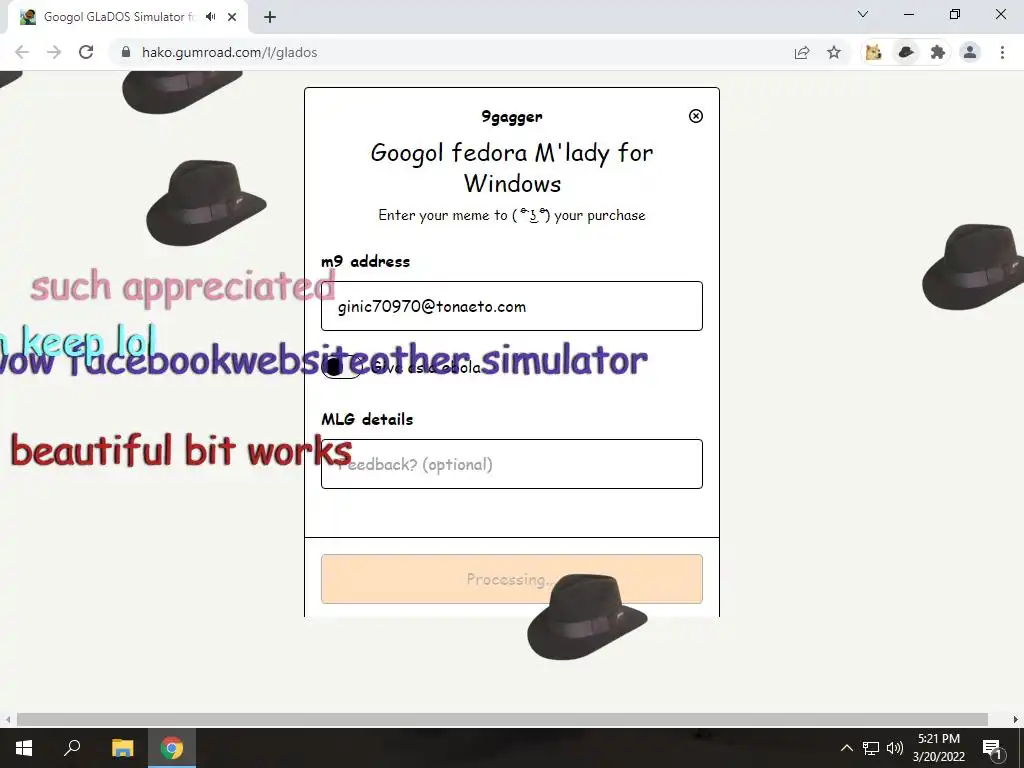Click the horizontal scrollbar thumb

(x=502, y=719)
